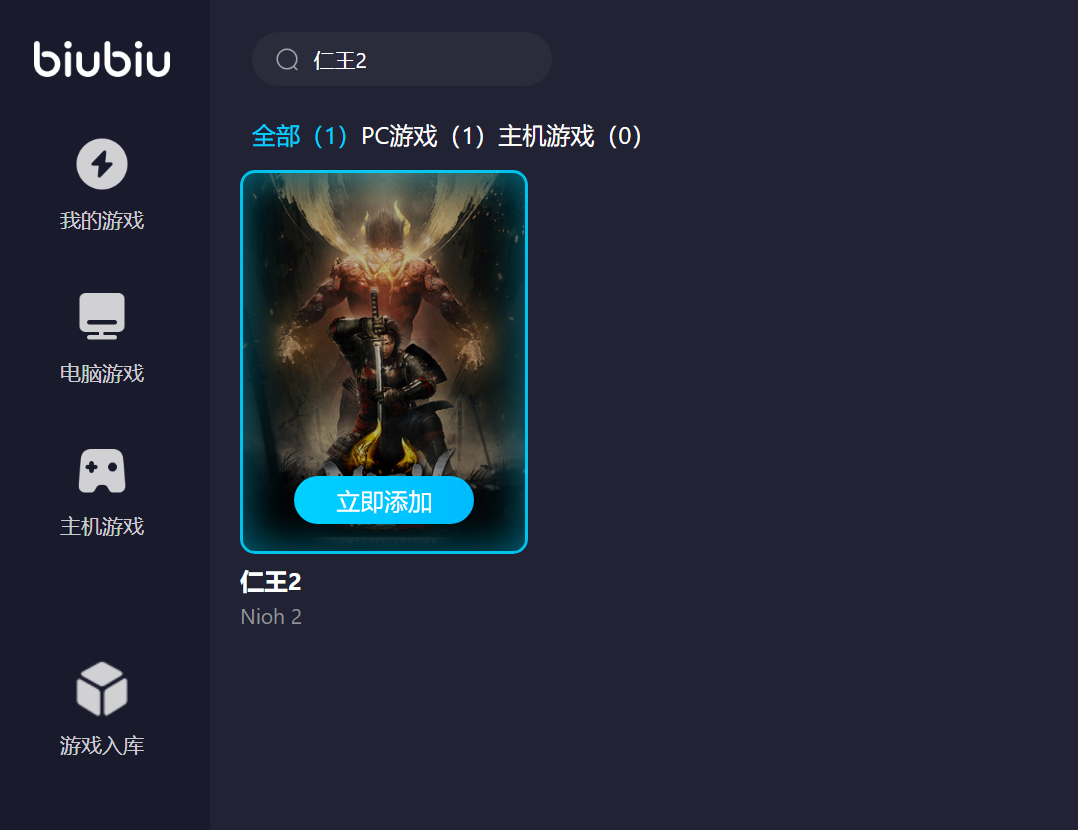Focus the search field containing 仁王2

(402, 60)
